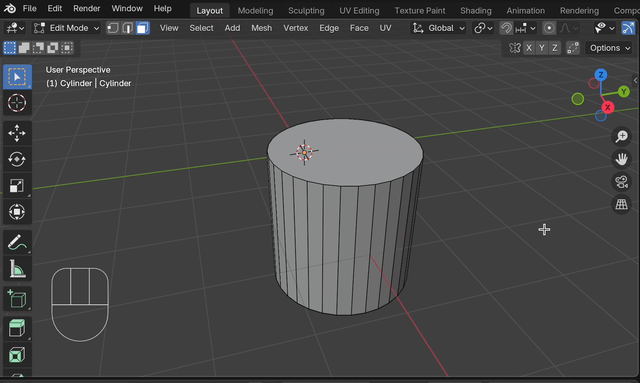Screen dimensions: 640x383
Task: Open the Vertex menu
Action: 296,28
